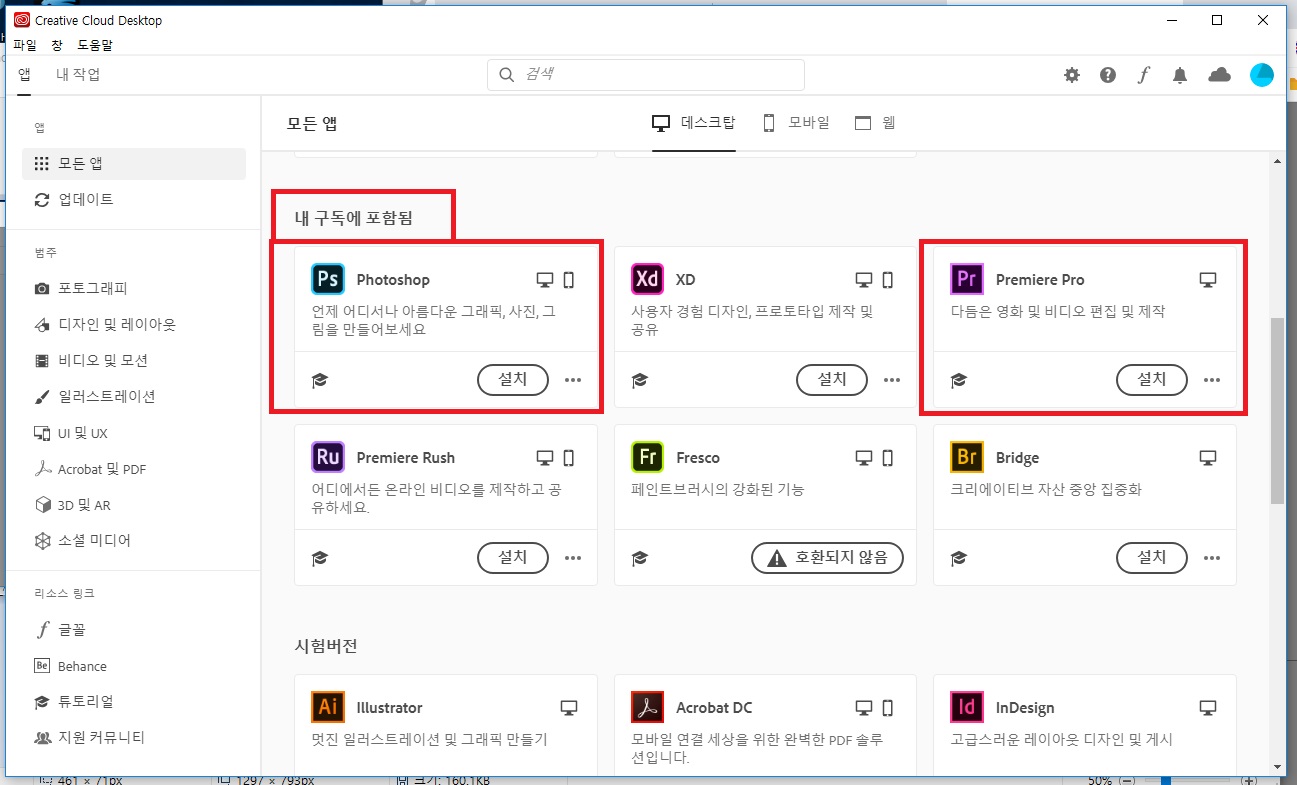Open 지원 커뮤니티 resource link

click(134, 738)
